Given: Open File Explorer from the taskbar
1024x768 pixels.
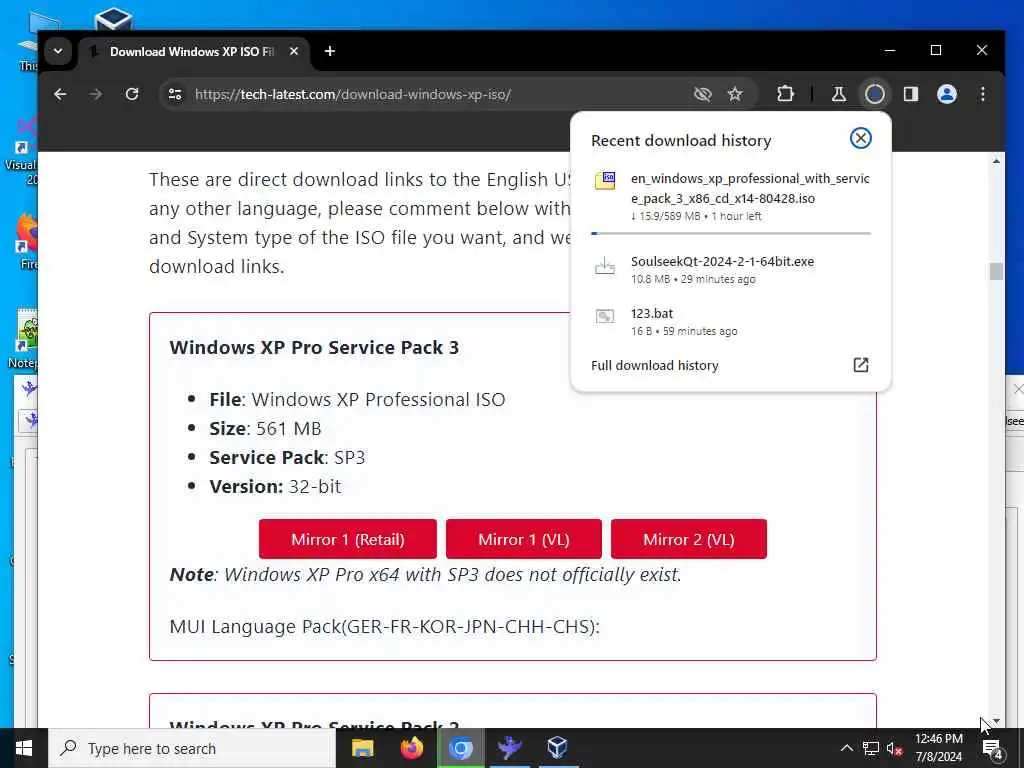Looking at the screenshot, I should click(x=362, y=748).
